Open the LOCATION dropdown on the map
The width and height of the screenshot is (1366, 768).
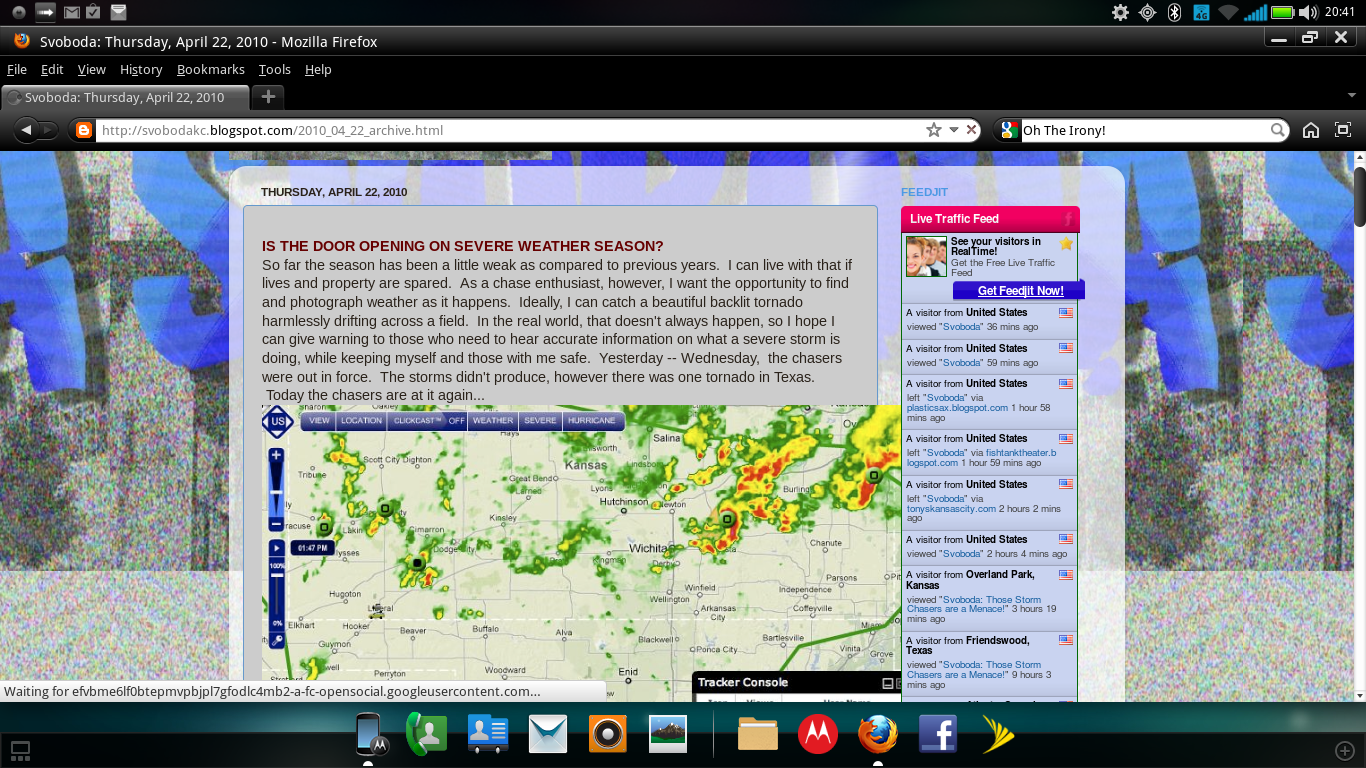tap(361, 421)
